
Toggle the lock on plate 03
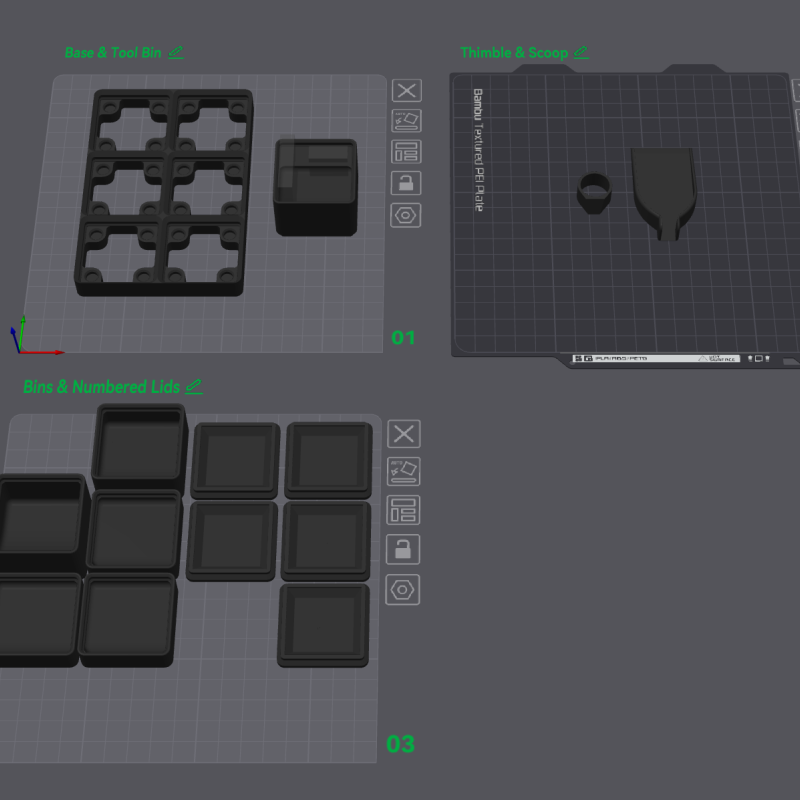(x=404, y=549)
